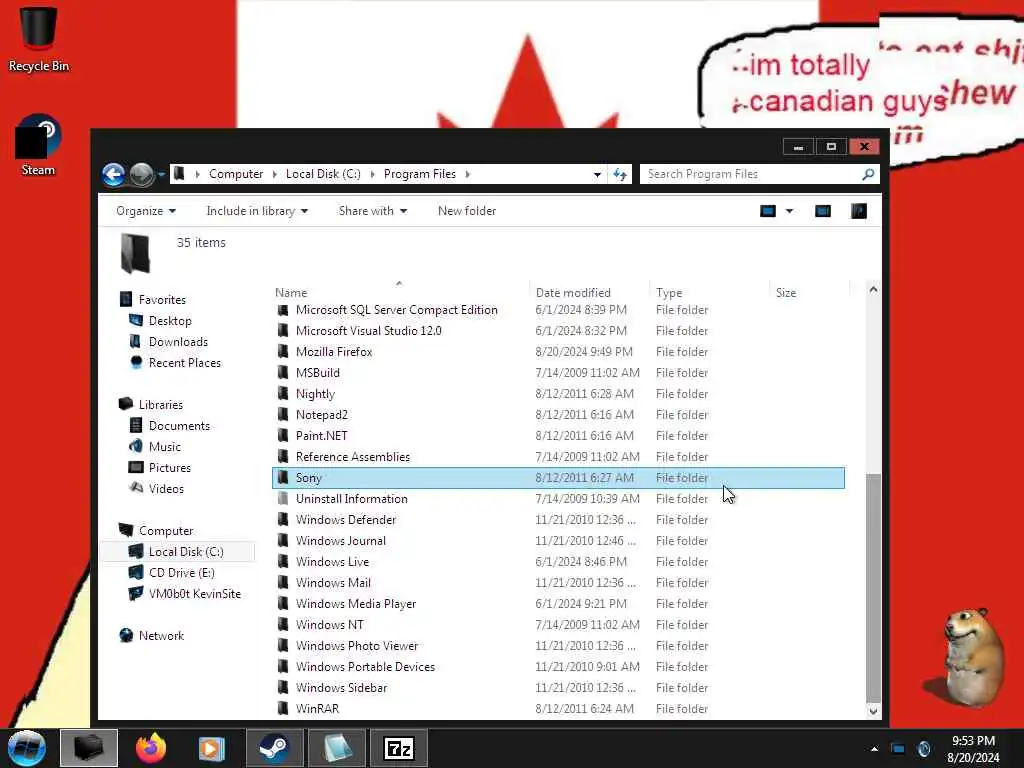The width and height of the screenshot is (1024, 768).
Task: Launch Firefox from the taskbar
Action: tap(150, 748)
